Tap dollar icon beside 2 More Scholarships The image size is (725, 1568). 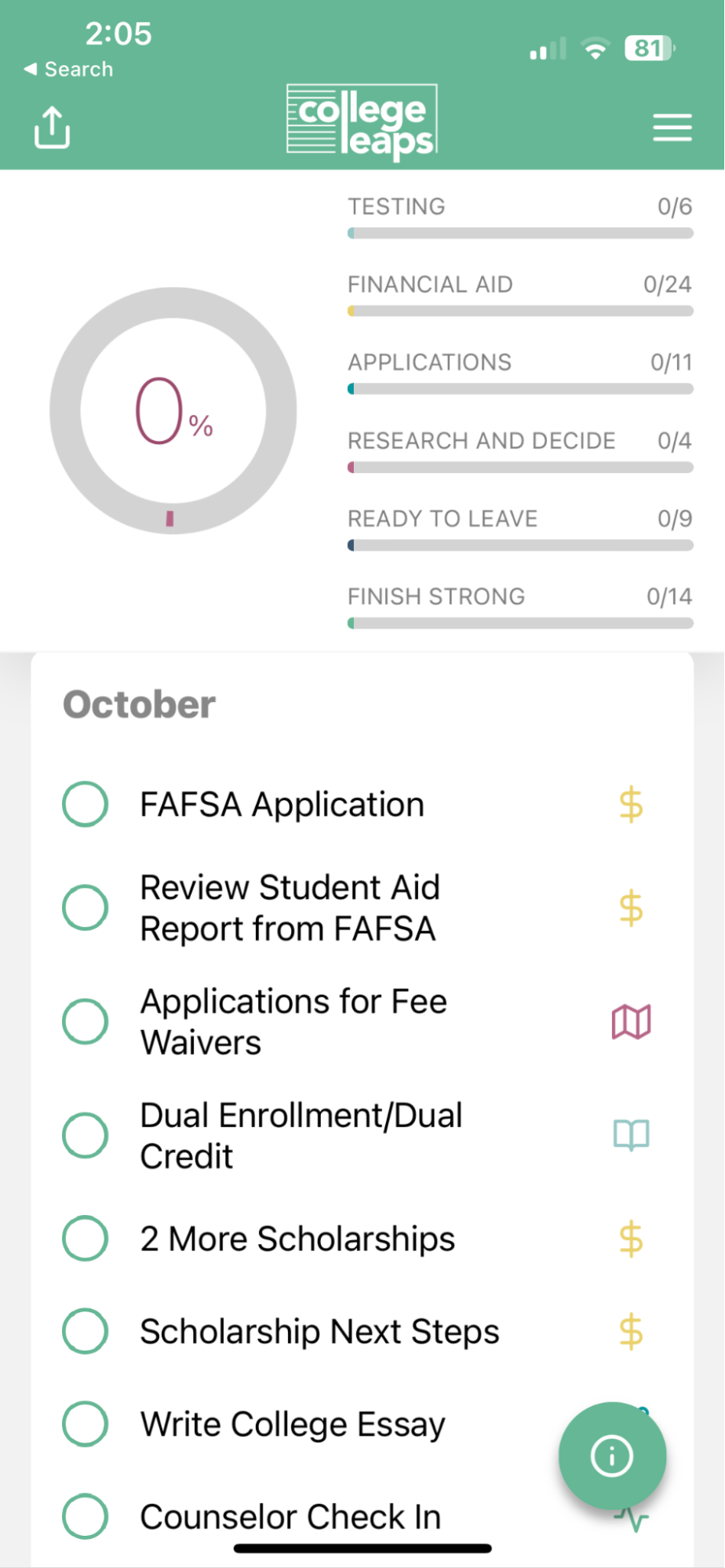coord(631,1239)
